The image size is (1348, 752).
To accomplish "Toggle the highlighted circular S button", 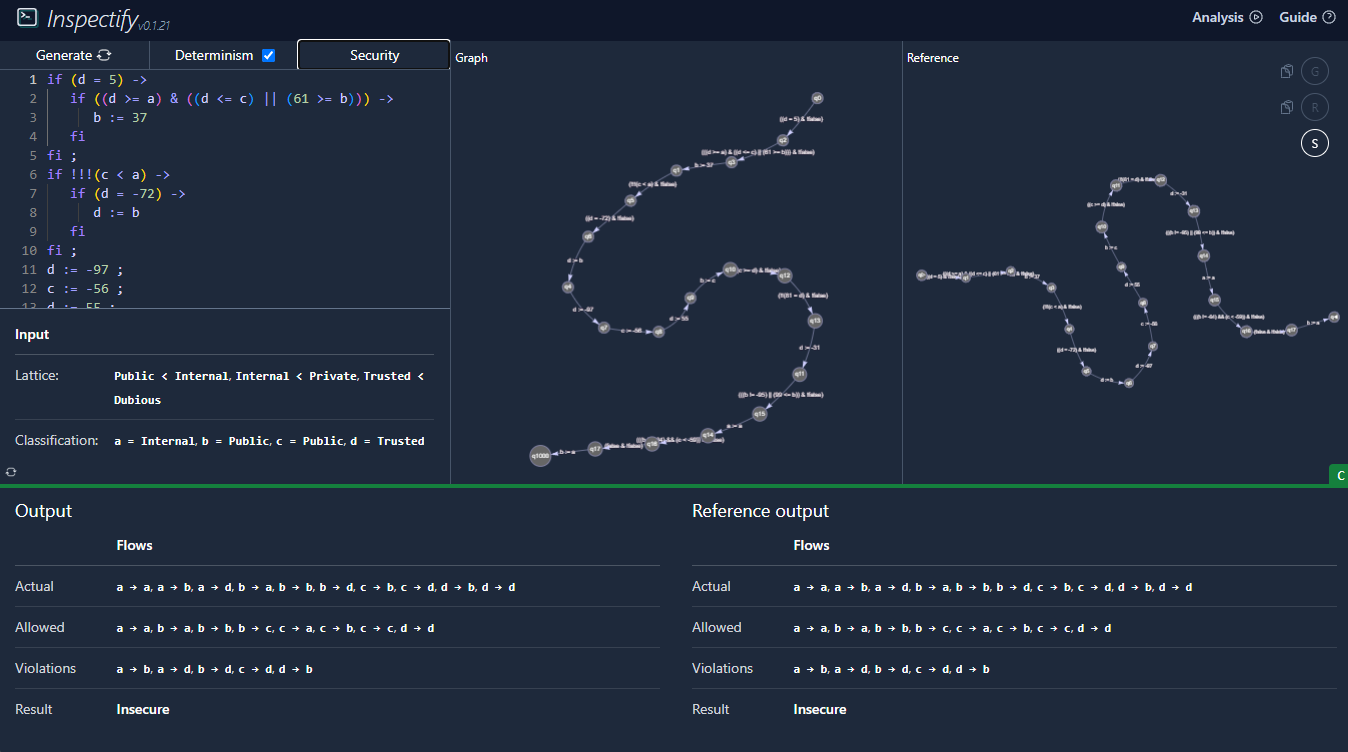I will [x=1315, y=144].
